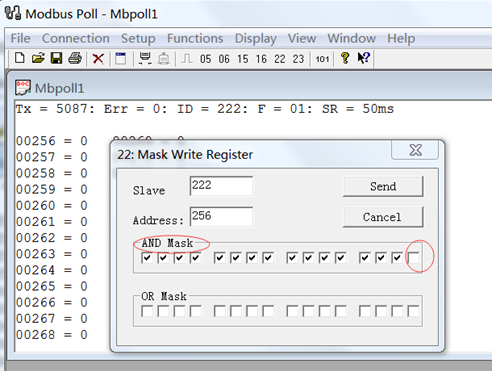Open the Display menu
Image resolution: width=493 pixels, height=371 pixels.
tap(255, 38)
